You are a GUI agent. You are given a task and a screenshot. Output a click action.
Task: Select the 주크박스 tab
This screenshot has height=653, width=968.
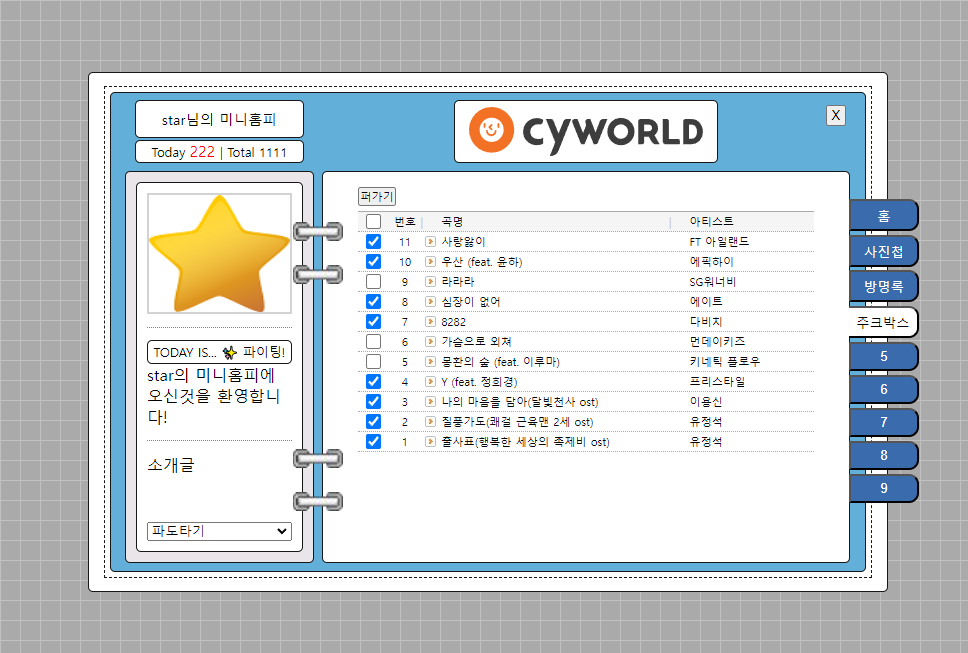(882, 322)
